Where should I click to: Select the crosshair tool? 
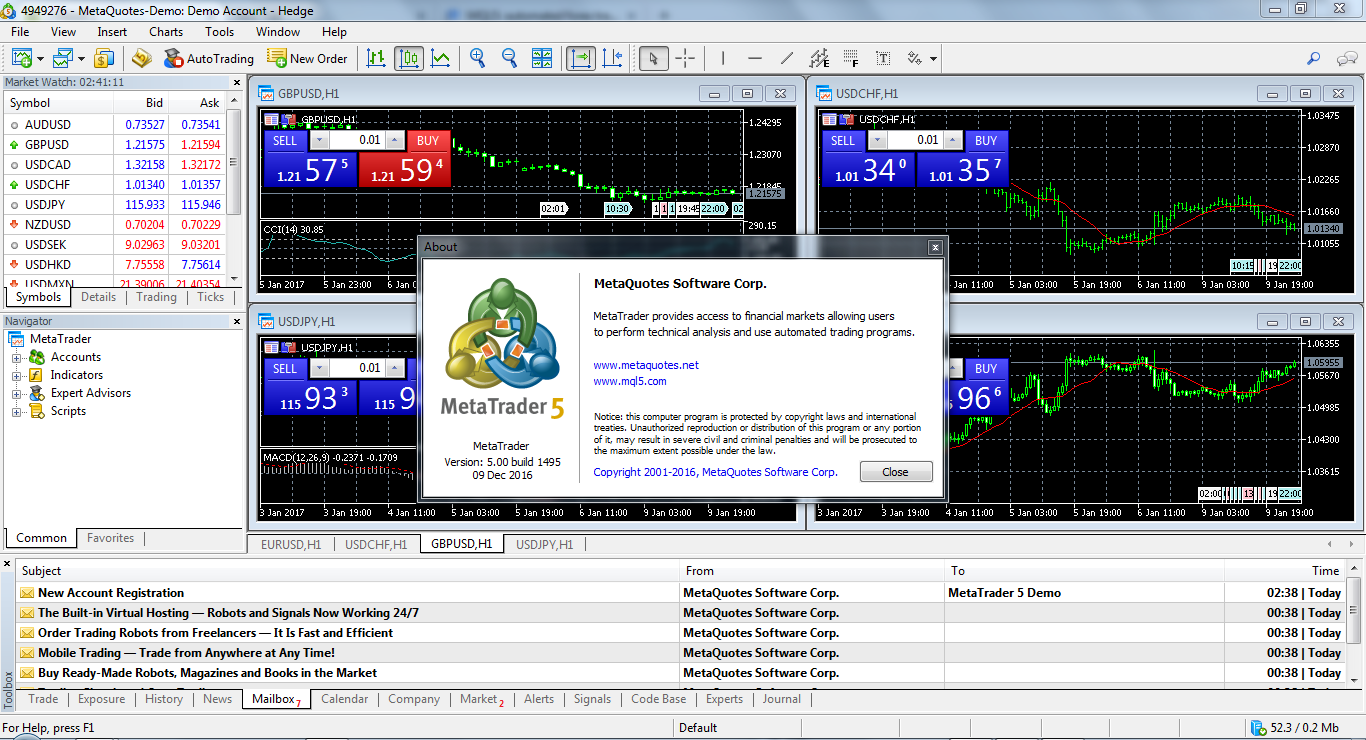(685, 58)
